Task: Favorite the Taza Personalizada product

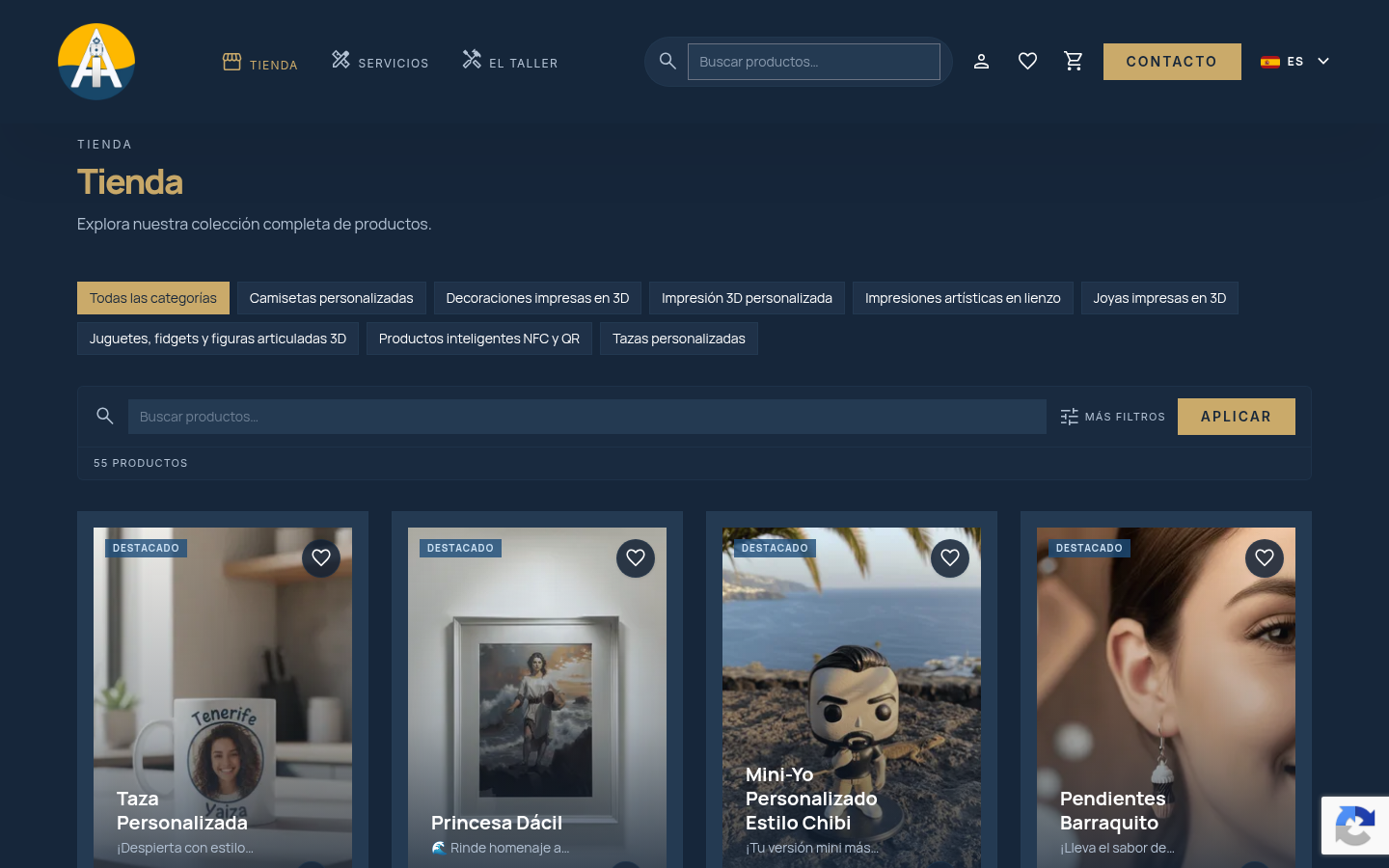Action: (321, 557)
